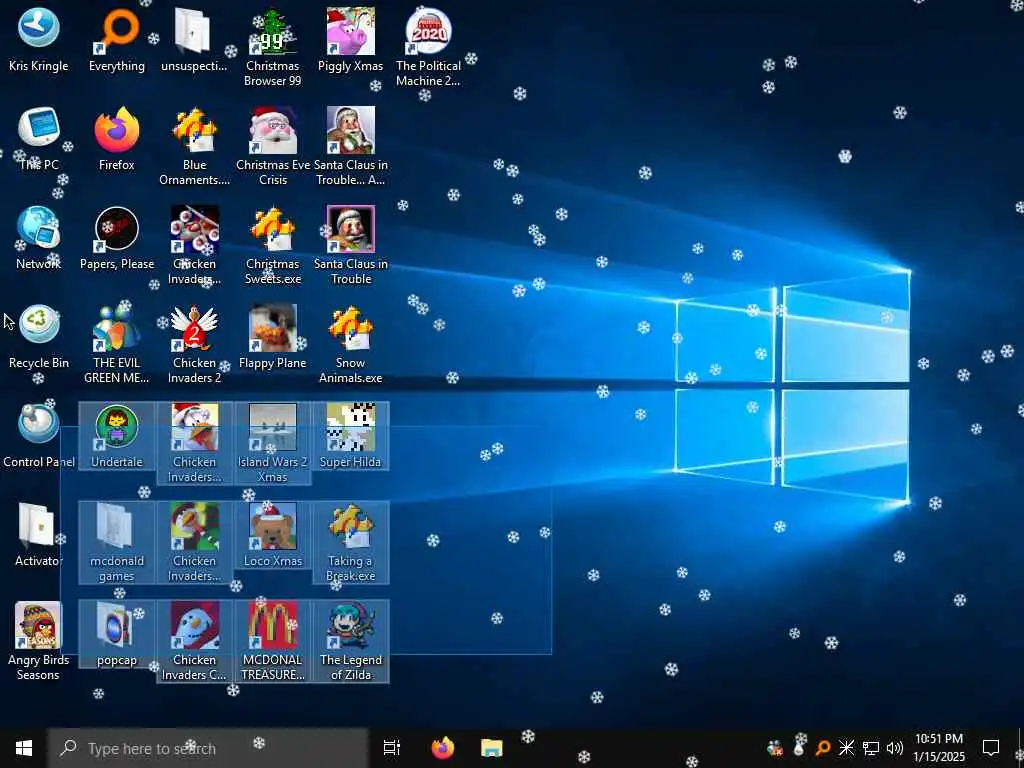Select the Taking a Break.exe icon
This screenshot has width=1024, height=768.
pos(350,543)
